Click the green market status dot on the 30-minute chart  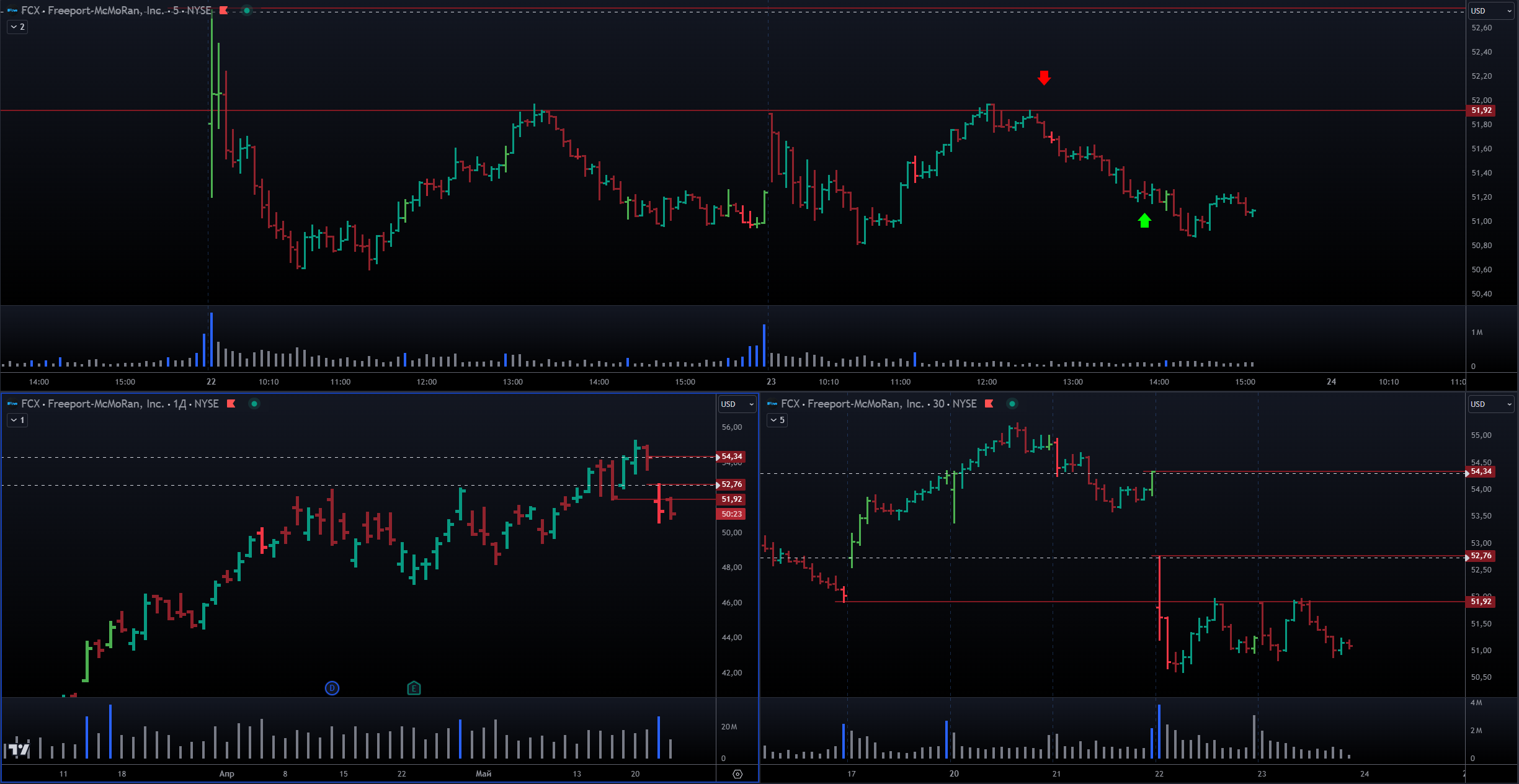click(x=1012, y=404)
